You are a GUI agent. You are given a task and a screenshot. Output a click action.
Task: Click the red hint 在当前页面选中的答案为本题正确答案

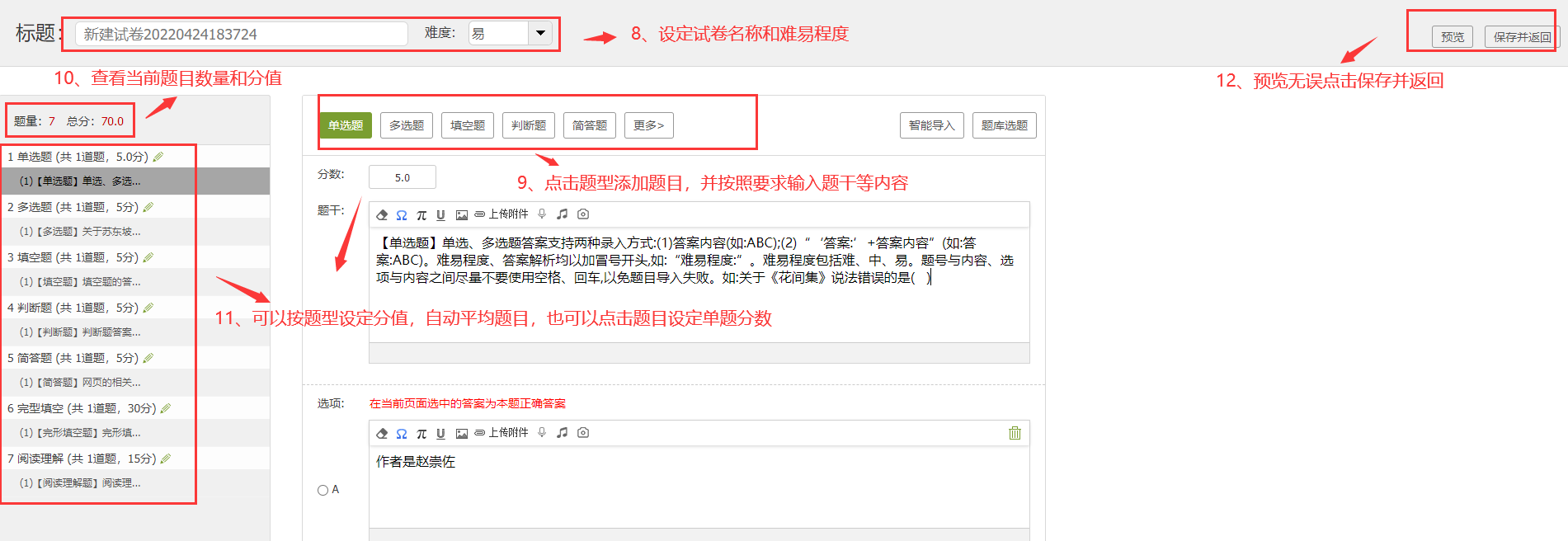coord(468,403)
